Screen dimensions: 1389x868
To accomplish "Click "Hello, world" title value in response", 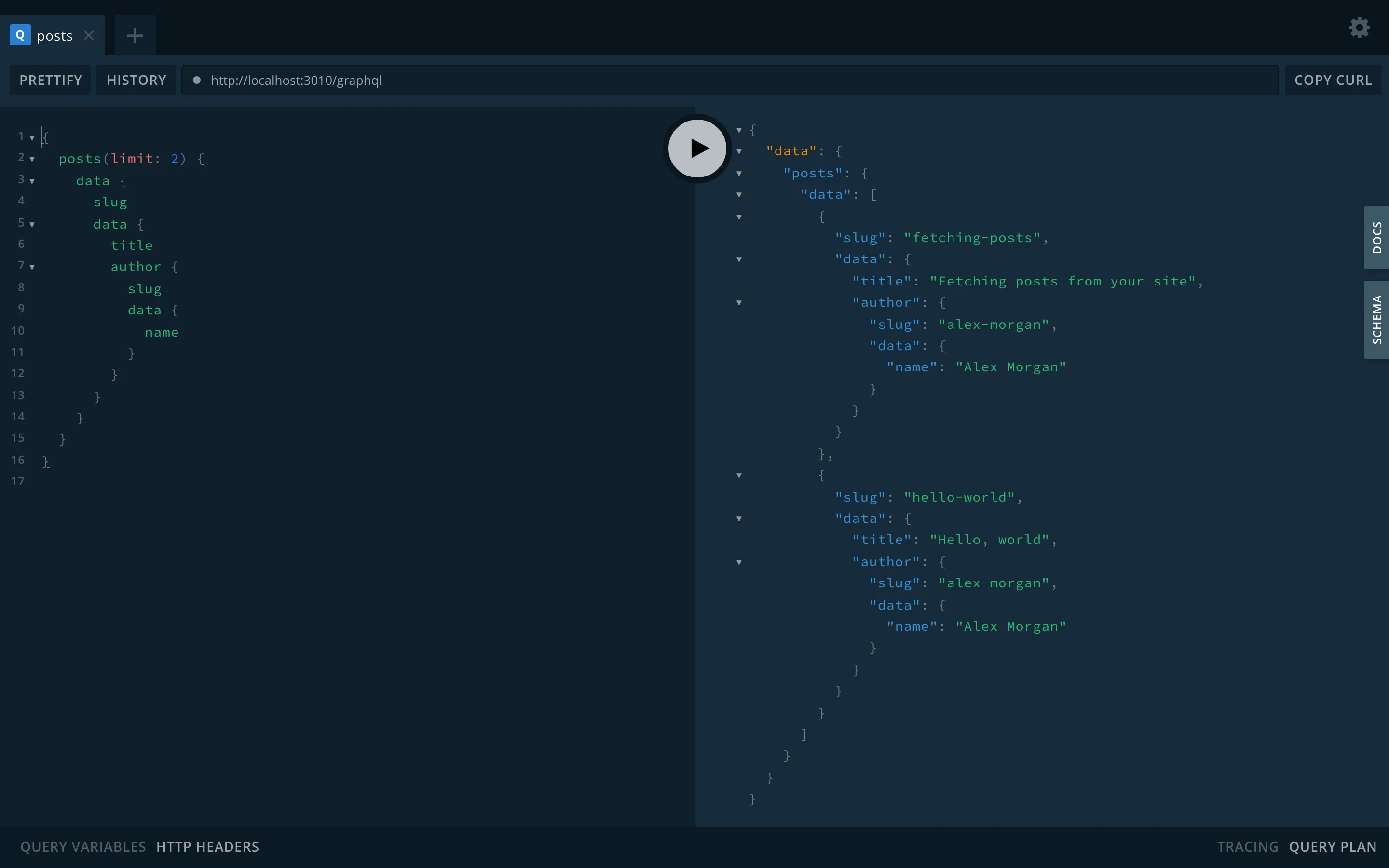I will [990, 540].
